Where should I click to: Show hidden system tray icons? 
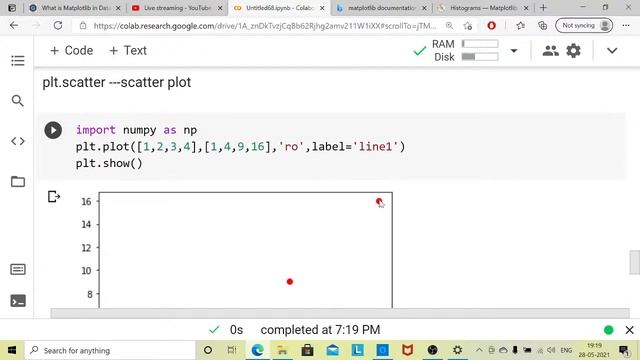(x=479, y=350)
